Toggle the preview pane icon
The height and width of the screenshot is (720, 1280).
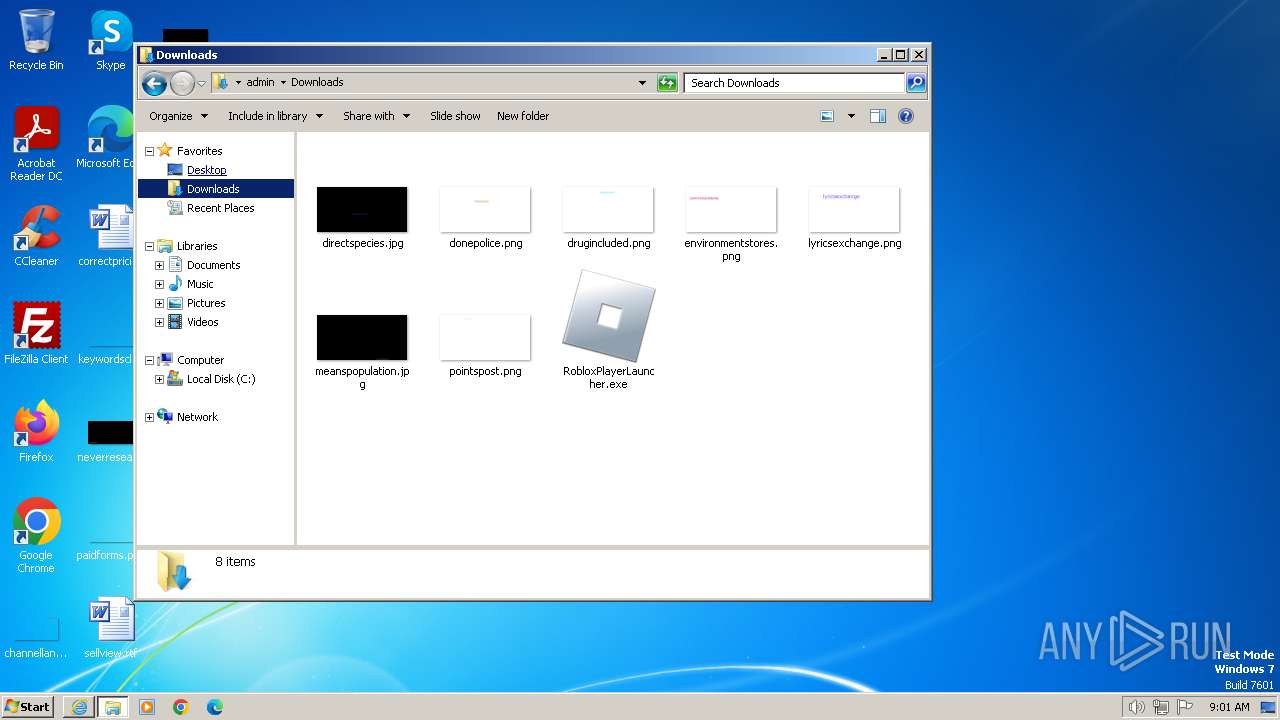click(x=877, y=116)
